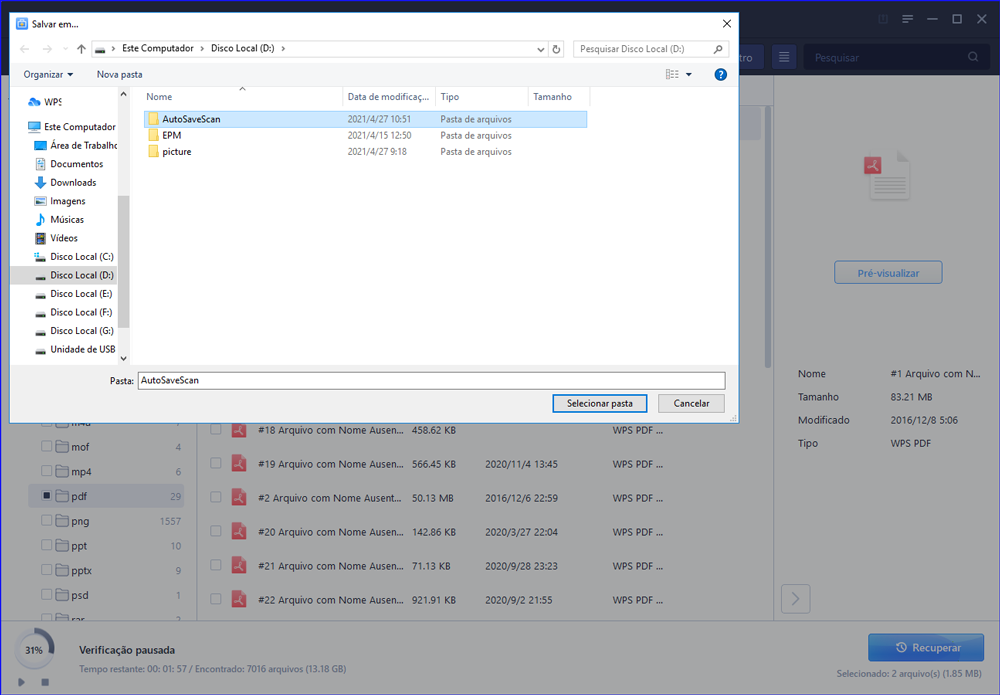Click Pré-visualizar in the recovery window
The image size is (1000, 695).
[x=888, y=273]
